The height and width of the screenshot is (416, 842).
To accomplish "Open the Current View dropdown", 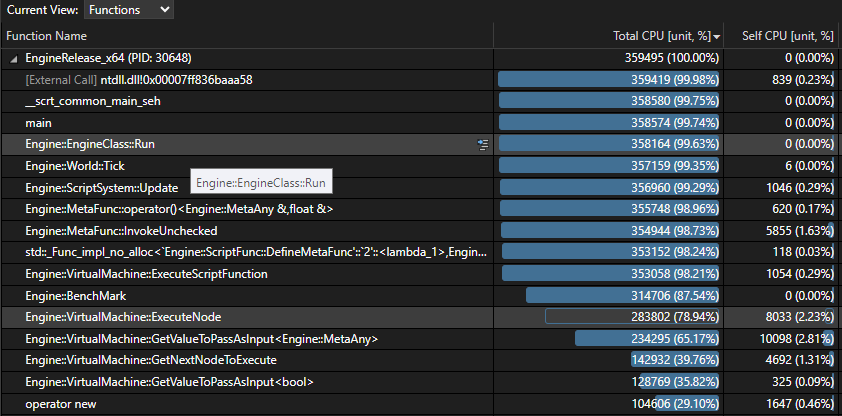I will coord(129,10).
